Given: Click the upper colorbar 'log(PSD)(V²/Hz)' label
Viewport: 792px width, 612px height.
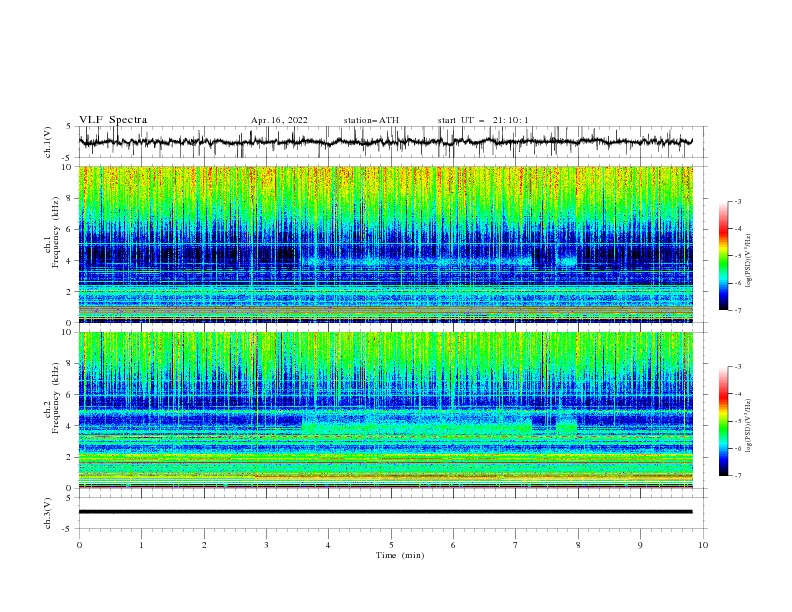Looking at the screenshot, I should [x=749, y=261].
